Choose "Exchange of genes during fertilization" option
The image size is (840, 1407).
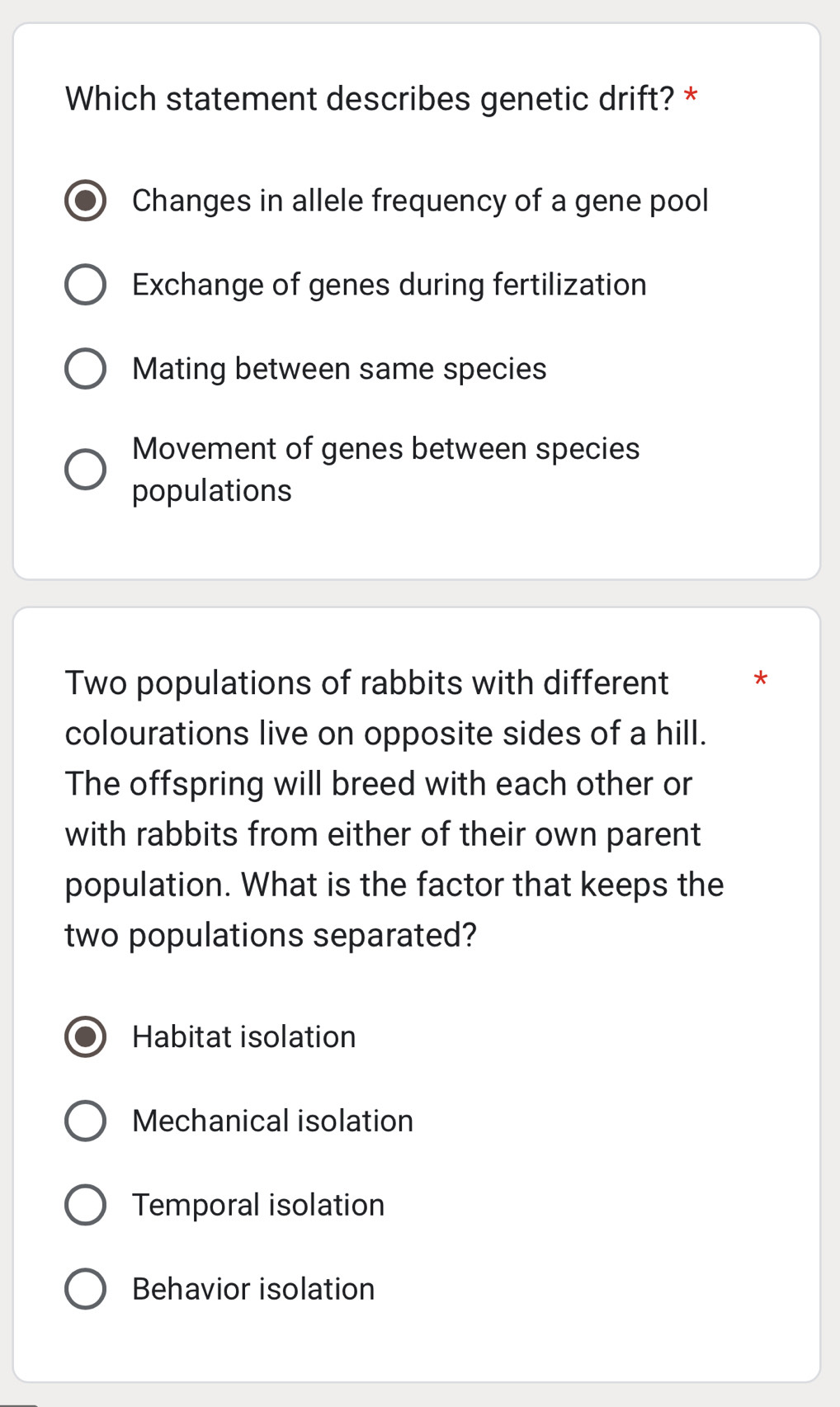pyautogui.click(x=85, y=285)
